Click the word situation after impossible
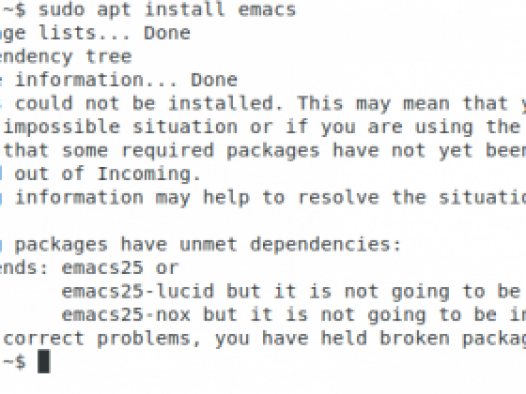Viewport: 526px width, 394px height. 185,127
